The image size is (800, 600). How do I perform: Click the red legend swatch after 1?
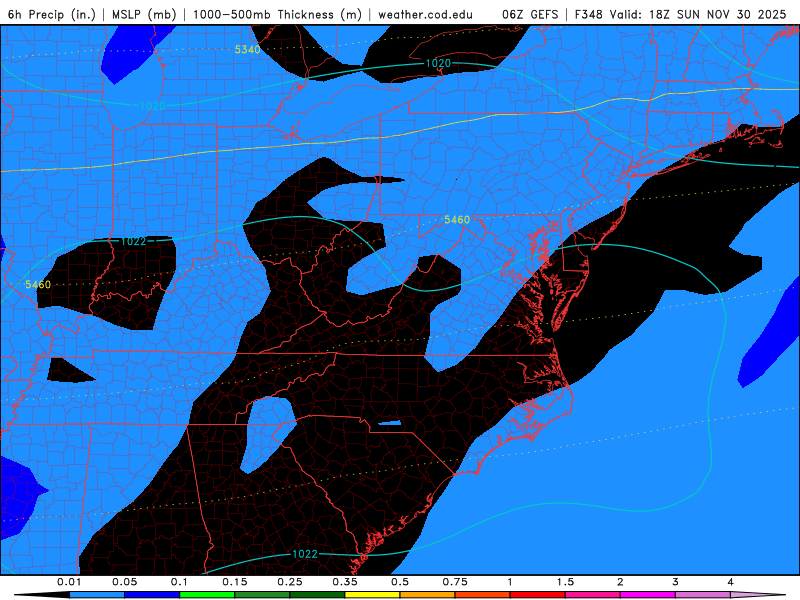click(538, 595)
